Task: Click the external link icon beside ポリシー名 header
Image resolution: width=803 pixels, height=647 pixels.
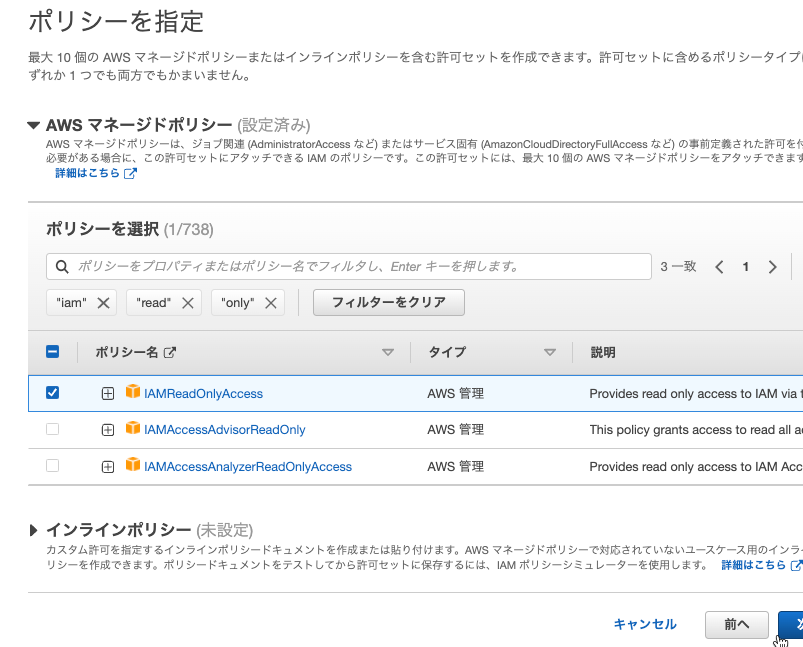Action: pos(170,352)
